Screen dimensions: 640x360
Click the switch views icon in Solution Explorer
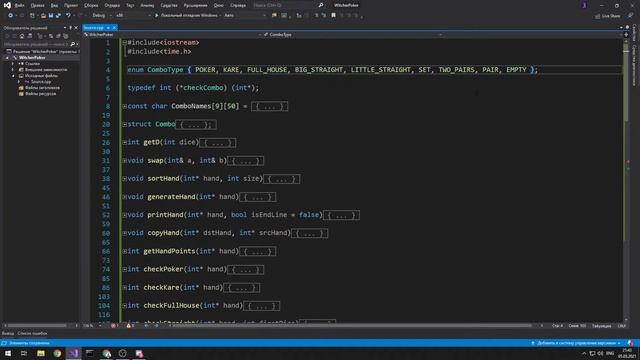coord(29,36)
